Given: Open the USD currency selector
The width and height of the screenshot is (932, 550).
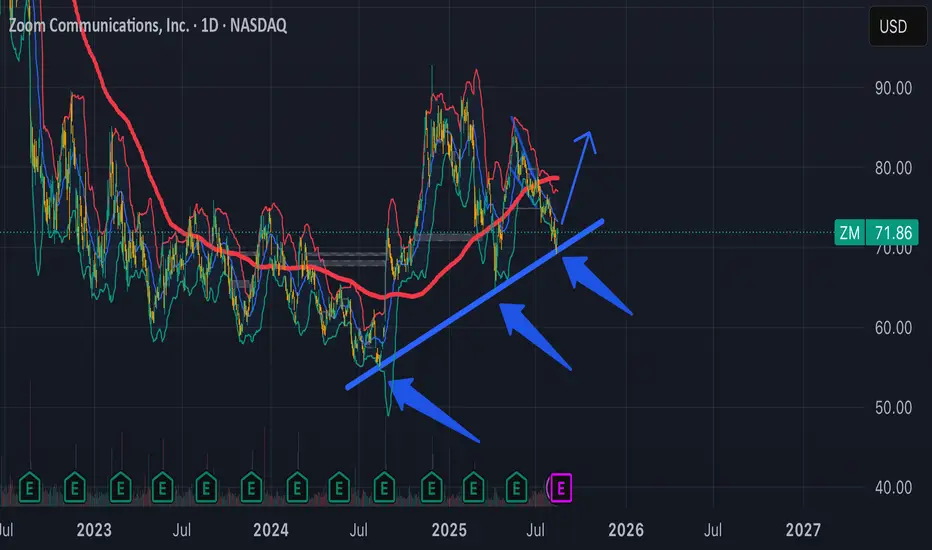Looking at the screenshot, I should pos(898,26).
